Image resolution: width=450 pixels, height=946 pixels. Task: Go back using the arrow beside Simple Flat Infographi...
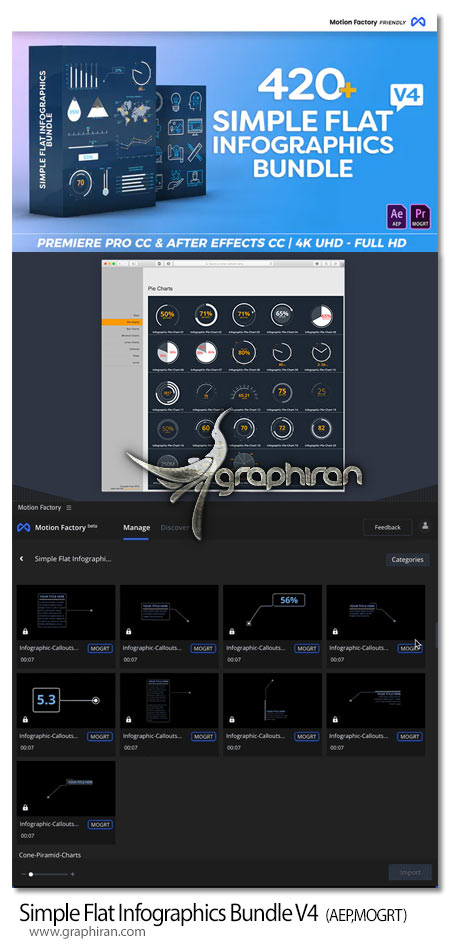click(x=22, y=559)
